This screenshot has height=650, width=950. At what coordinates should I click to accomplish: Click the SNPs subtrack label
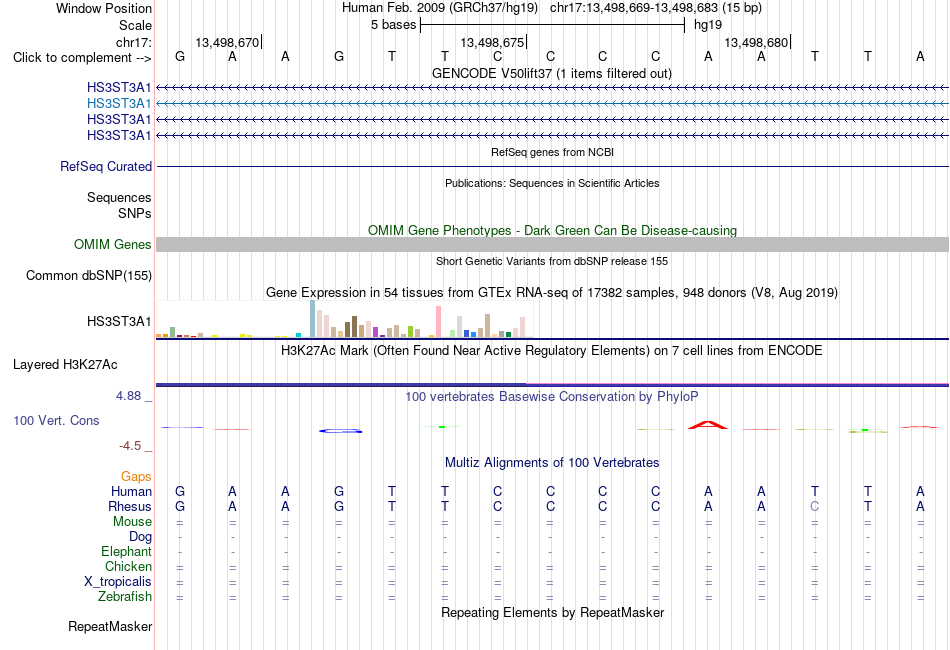click(135, 213)
